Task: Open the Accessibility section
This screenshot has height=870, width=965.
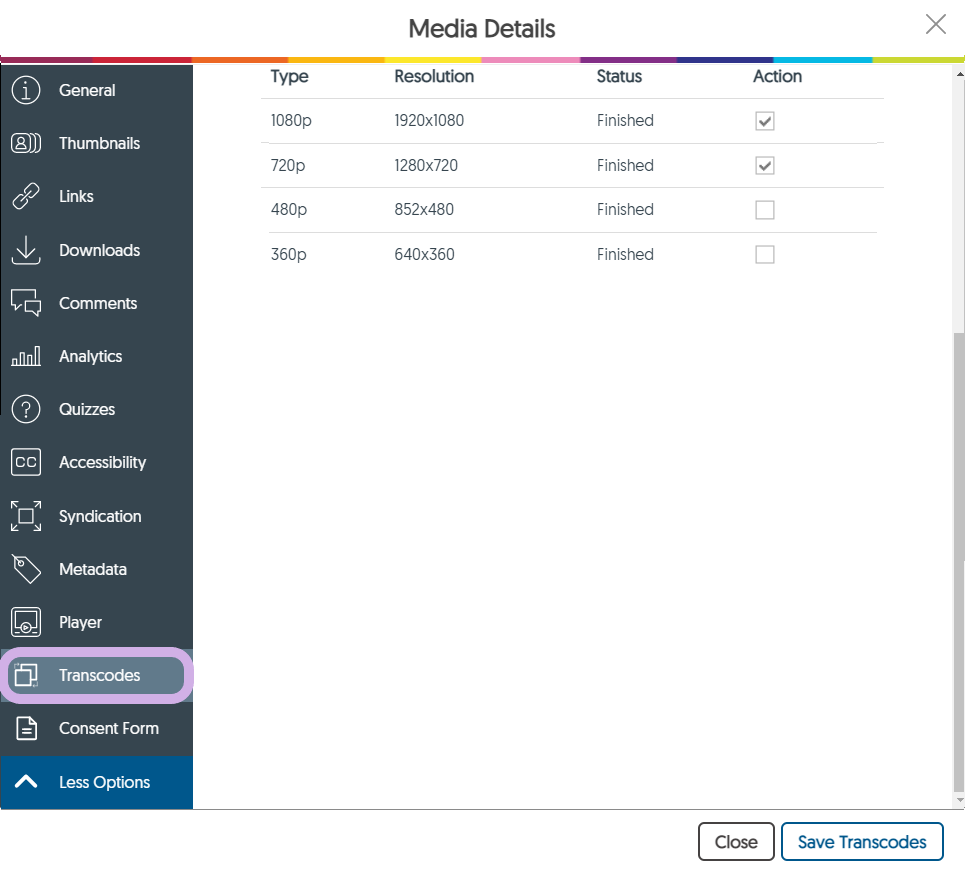Action: click(102, 462)
